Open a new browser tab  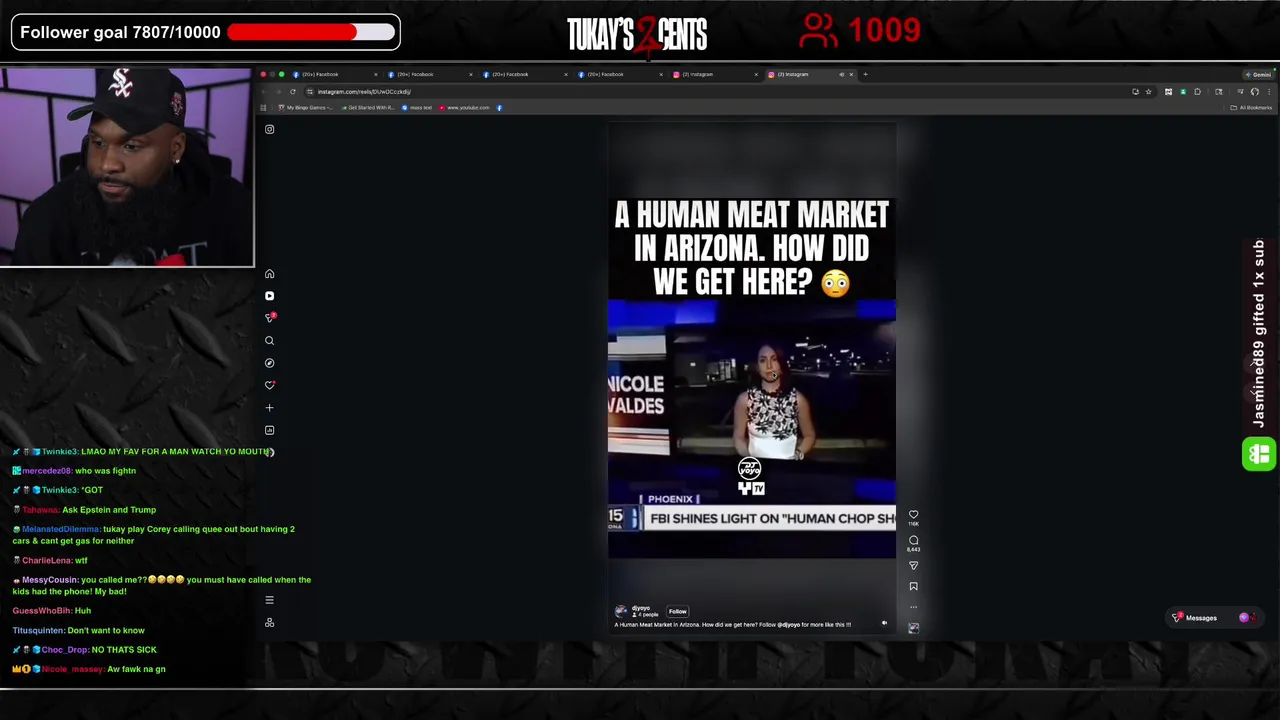click(865, 74)
